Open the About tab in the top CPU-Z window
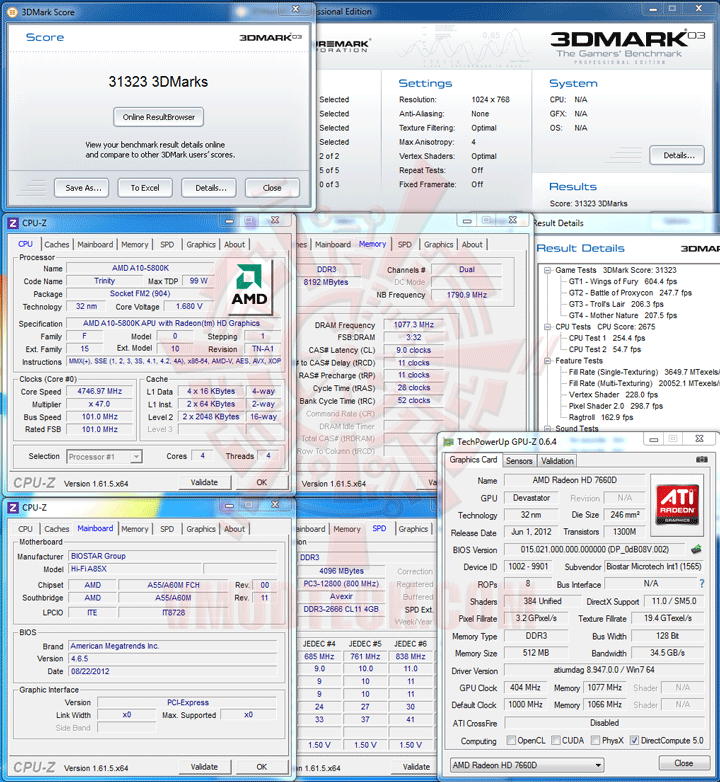Image resolution: width=720 pixels, height=782 pixels. coord(234,244)
